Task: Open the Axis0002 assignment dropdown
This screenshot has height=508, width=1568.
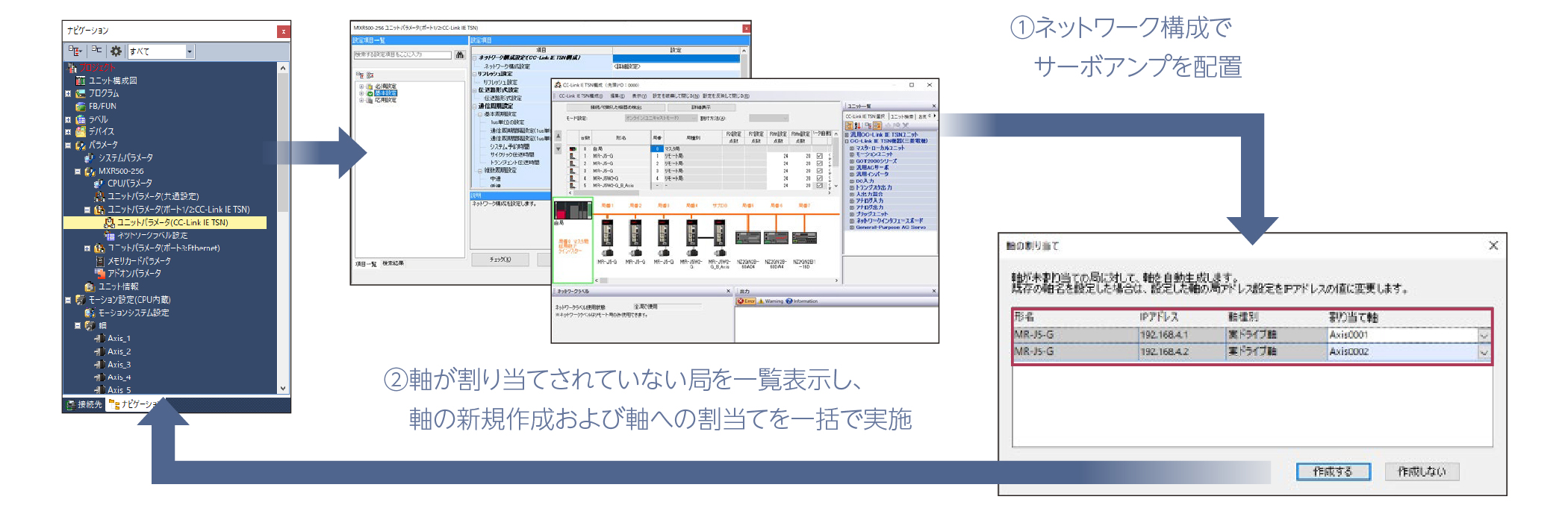Action: [x=1484, y=352]
